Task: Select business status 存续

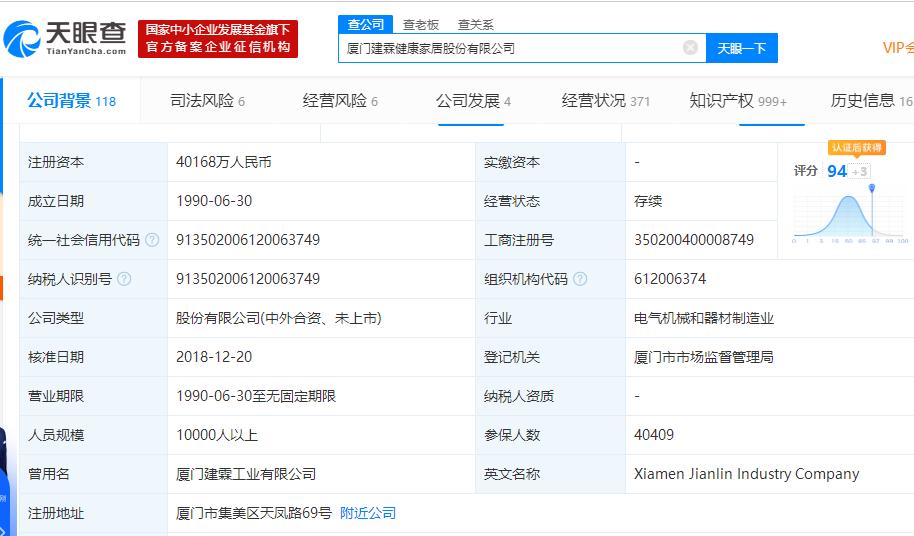Action: pos(648,201)
